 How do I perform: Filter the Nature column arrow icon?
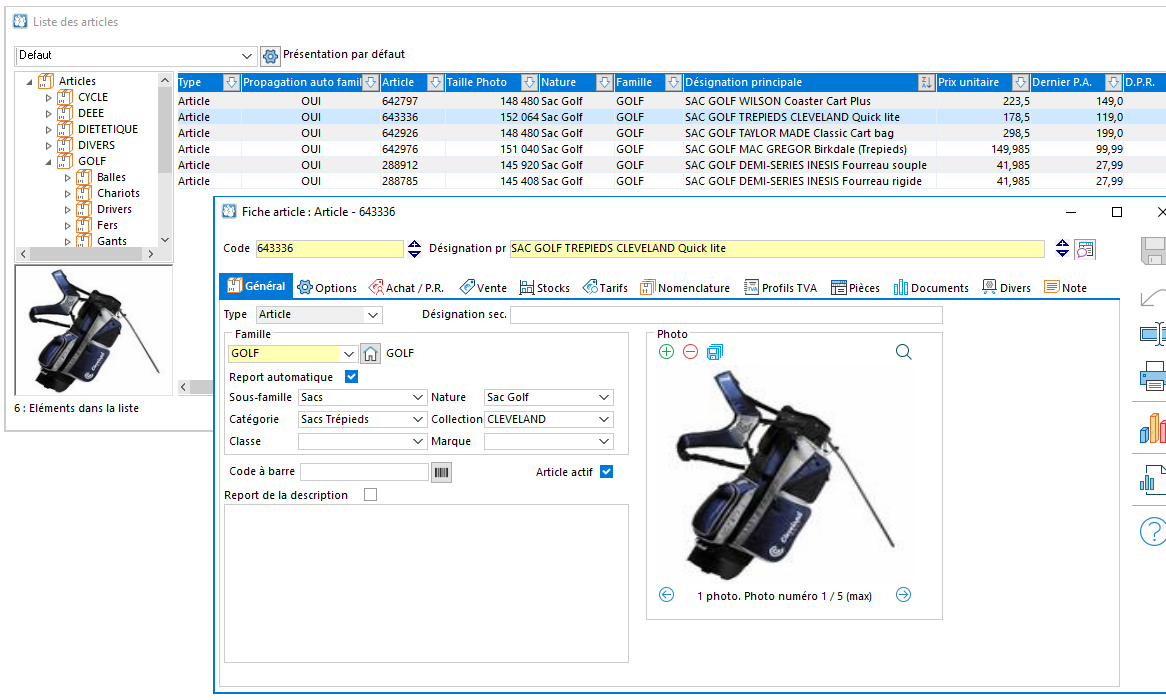point(604,83)
